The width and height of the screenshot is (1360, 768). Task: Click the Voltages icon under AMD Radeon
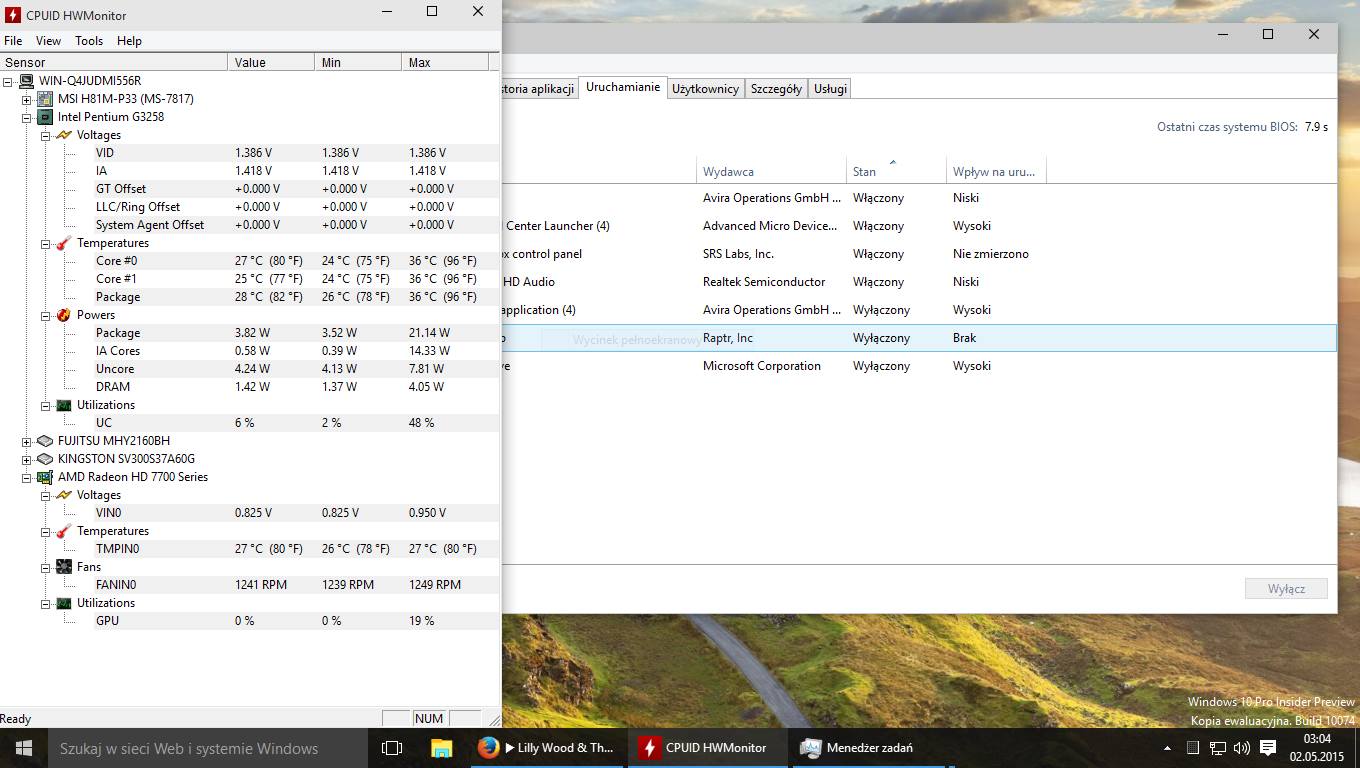pyautogui.click(x=64, y=495)
